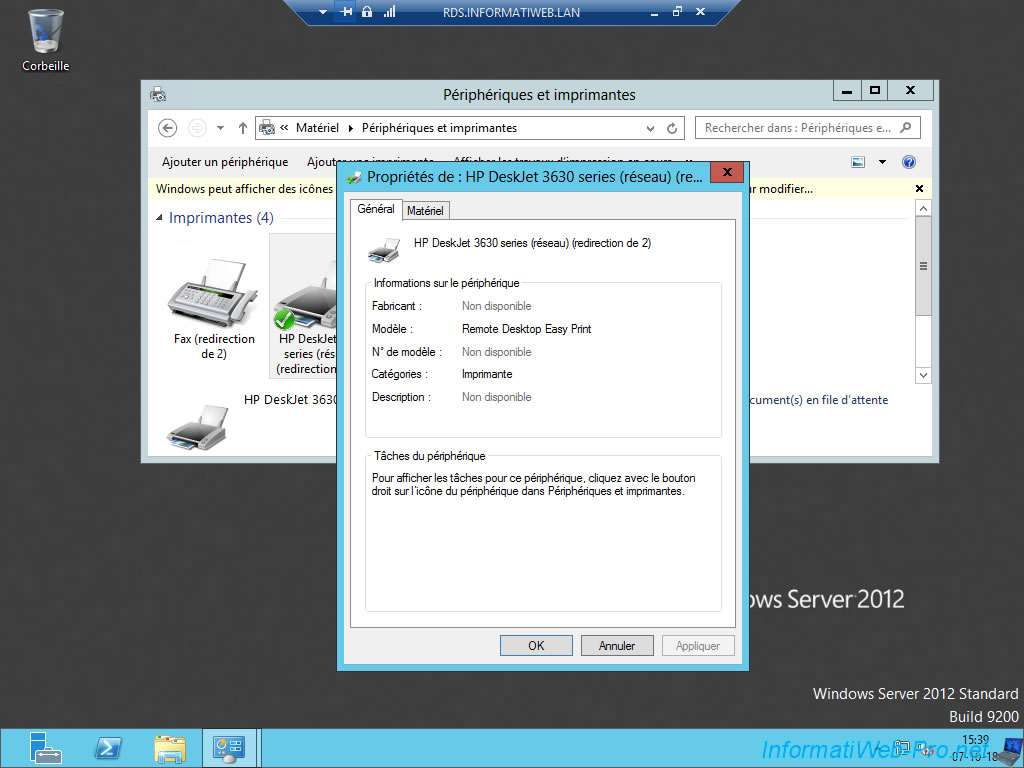
Task: Dismiss the yellow information bar with its X
Action: tap(920, 189)
